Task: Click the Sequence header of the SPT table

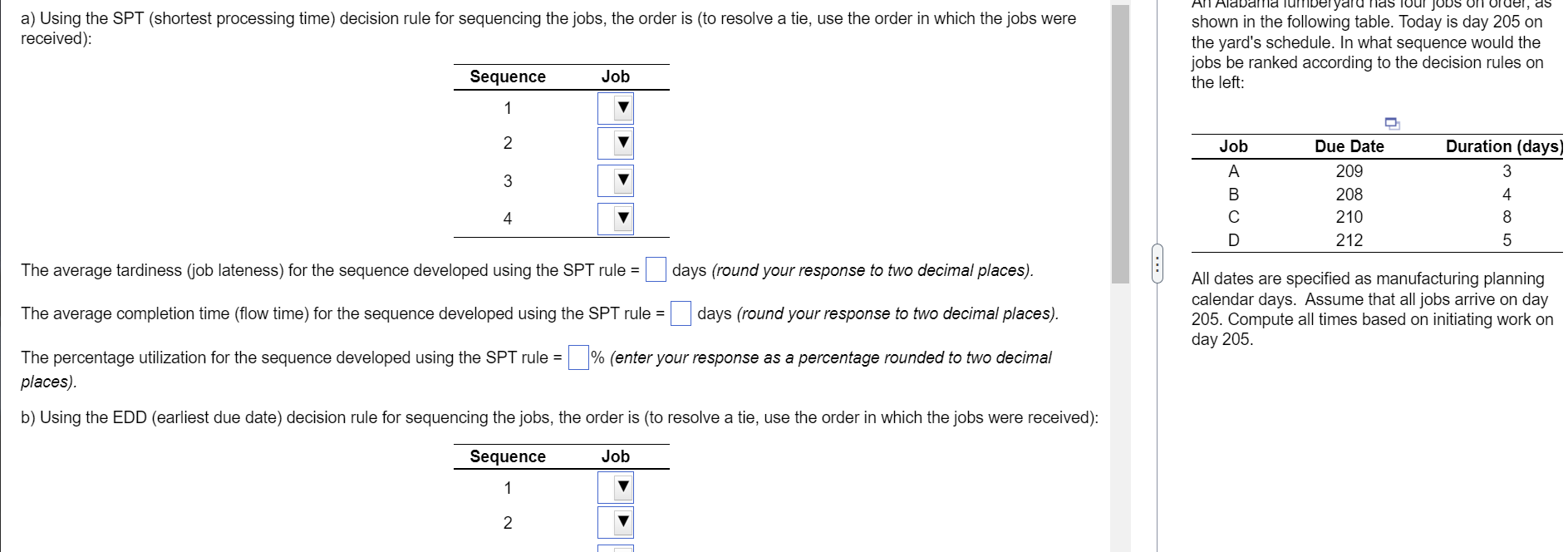Action: (508, 76)
